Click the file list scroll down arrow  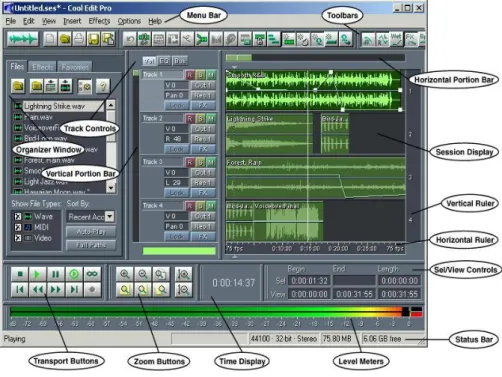click(111, 188)
